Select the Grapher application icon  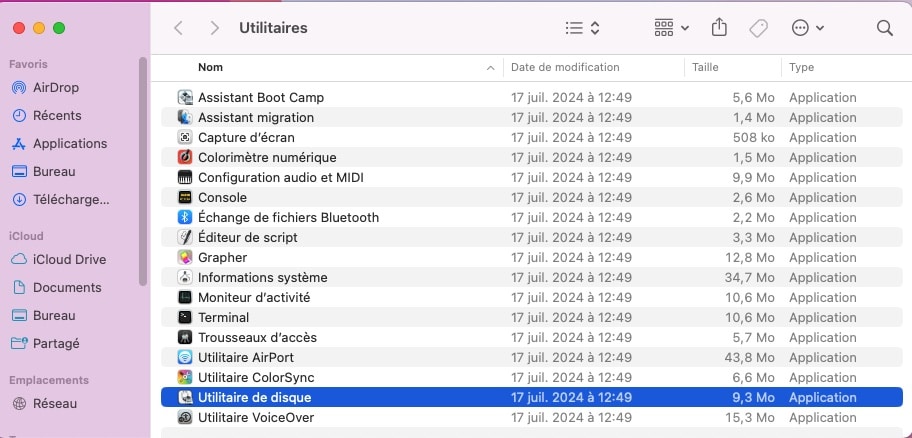185,257
